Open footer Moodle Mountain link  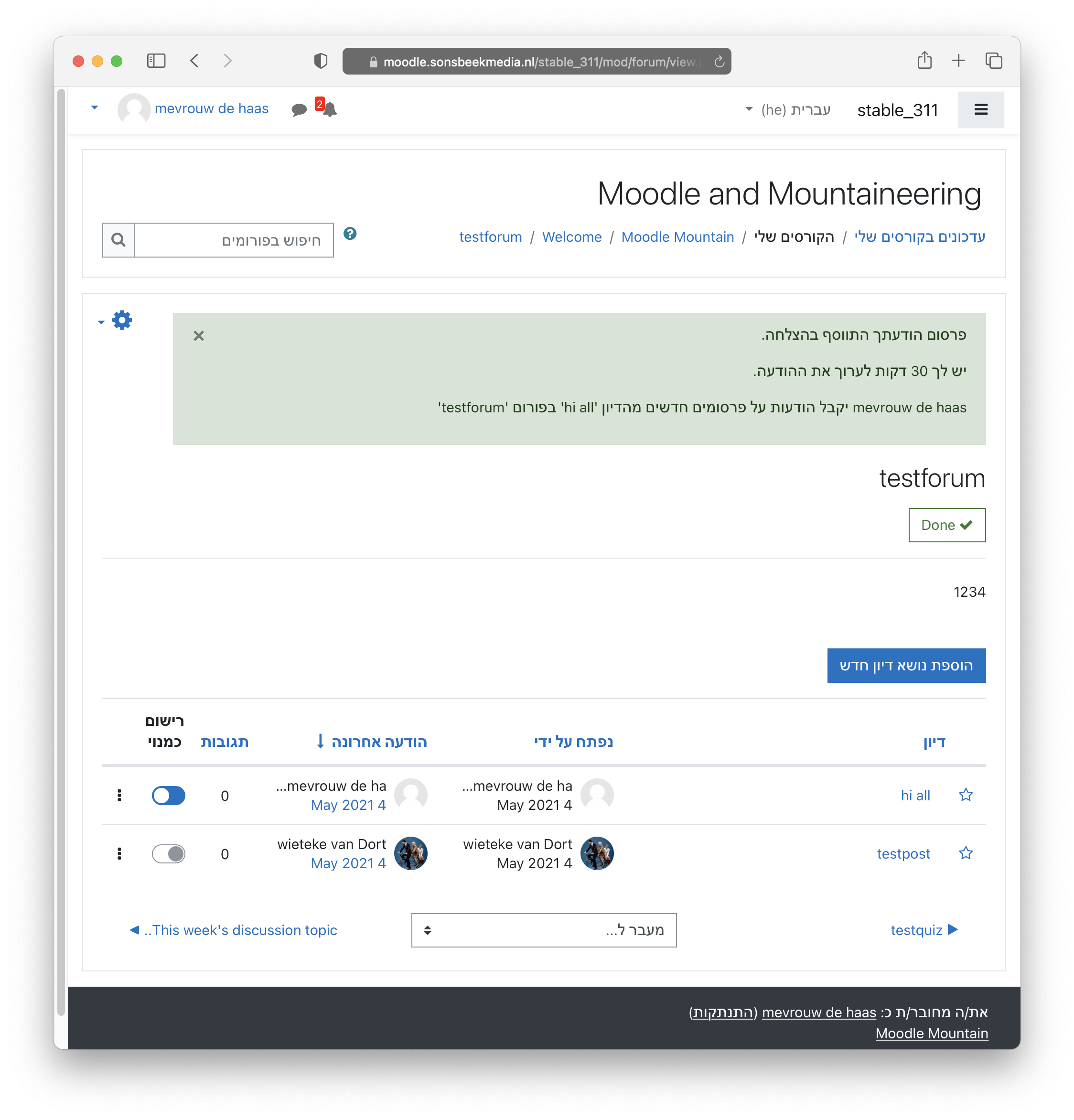[931, 1033]
